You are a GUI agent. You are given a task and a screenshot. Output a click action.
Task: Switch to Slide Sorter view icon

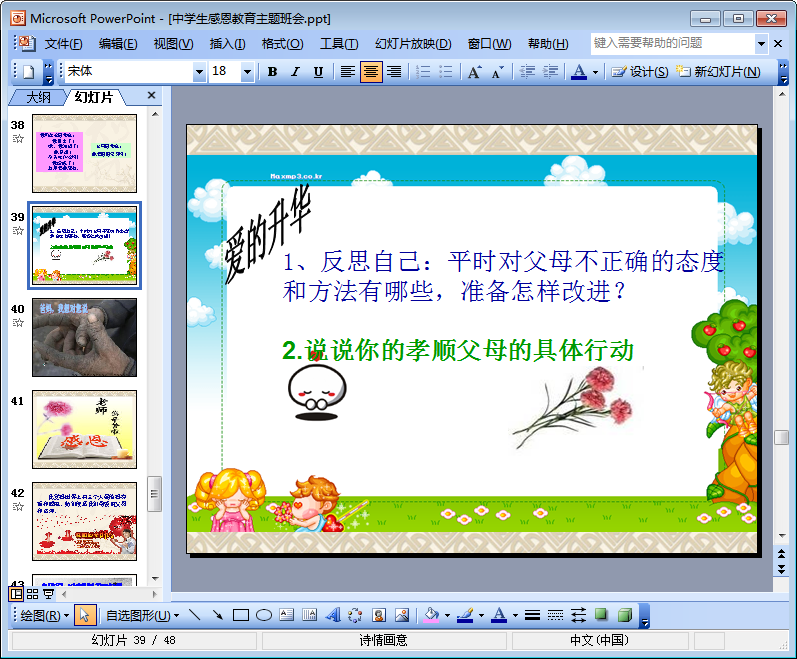(x=33, y=593)
